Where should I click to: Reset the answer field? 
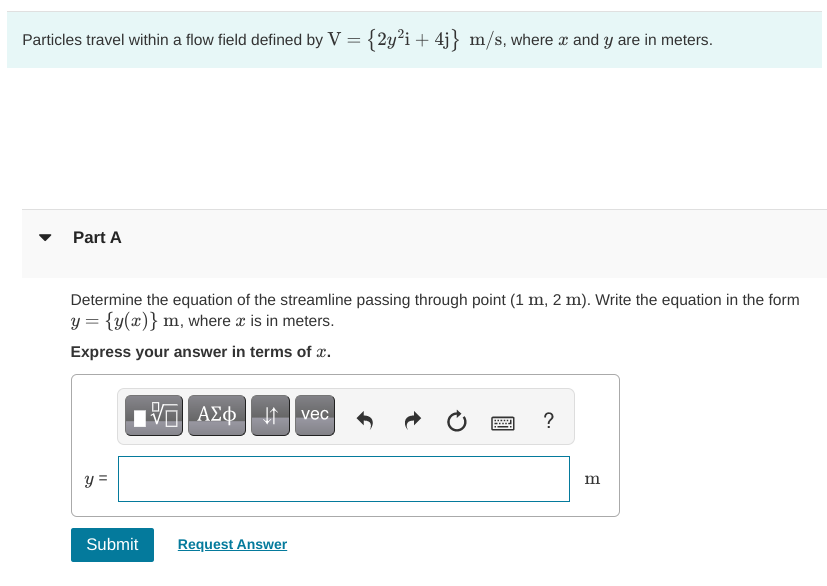point(456,421)
